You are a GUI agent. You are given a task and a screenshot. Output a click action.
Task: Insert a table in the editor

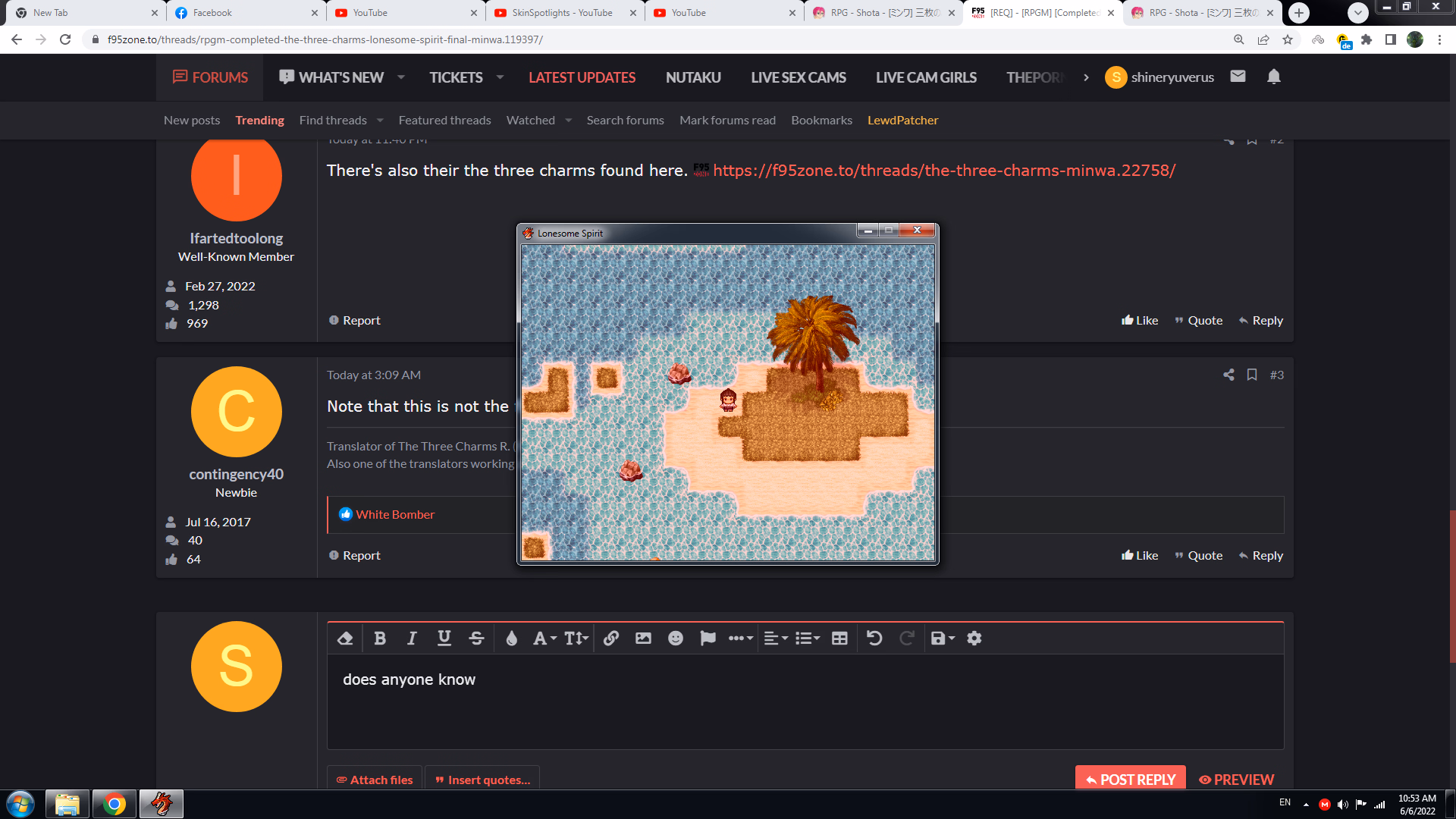[839, 639]
